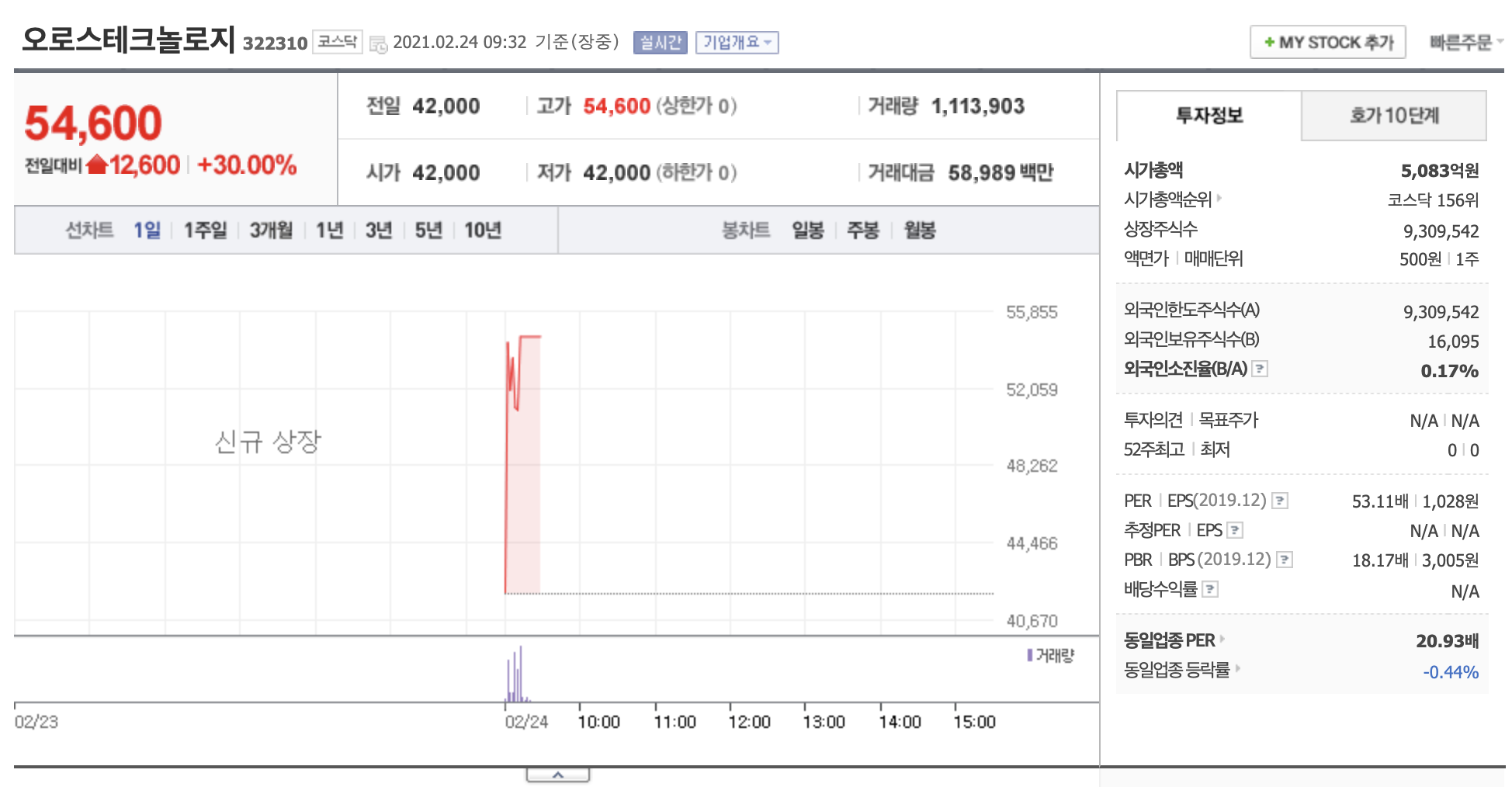
Task: Open the 기업개요 dropdown
Action: [x=737, y=43]
